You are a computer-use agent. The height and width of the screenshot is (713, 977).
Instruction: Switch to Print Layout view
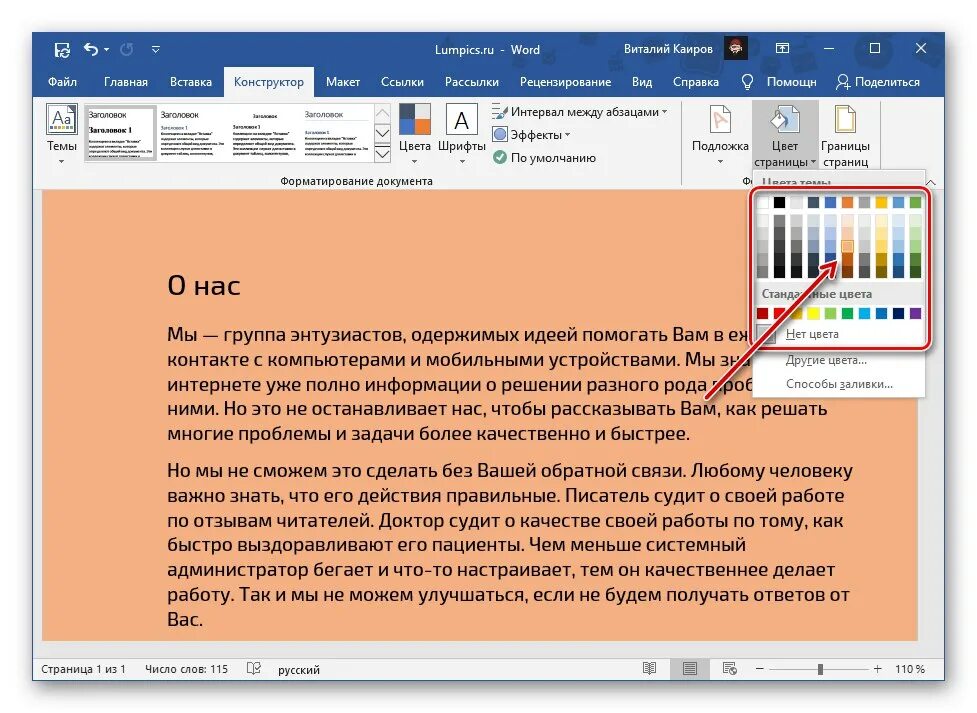[689, 669]
